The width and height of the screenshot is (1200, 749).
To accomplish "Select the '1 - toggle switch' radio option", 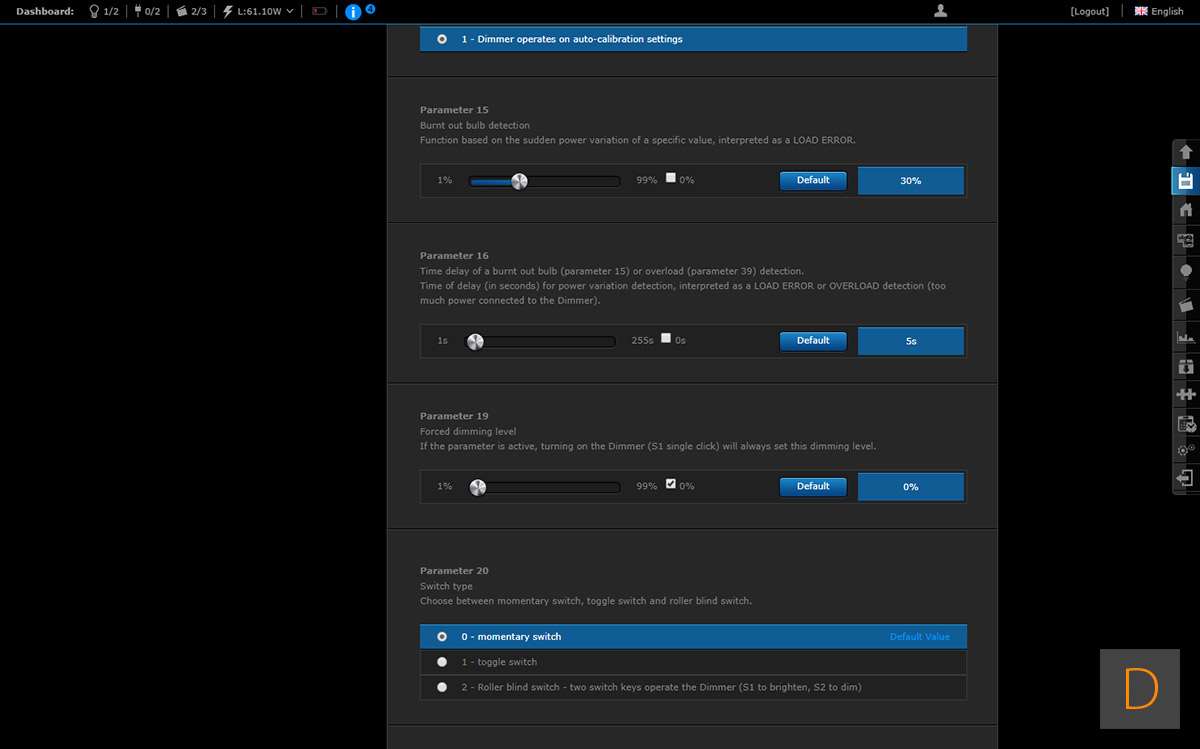I will 442,662.
